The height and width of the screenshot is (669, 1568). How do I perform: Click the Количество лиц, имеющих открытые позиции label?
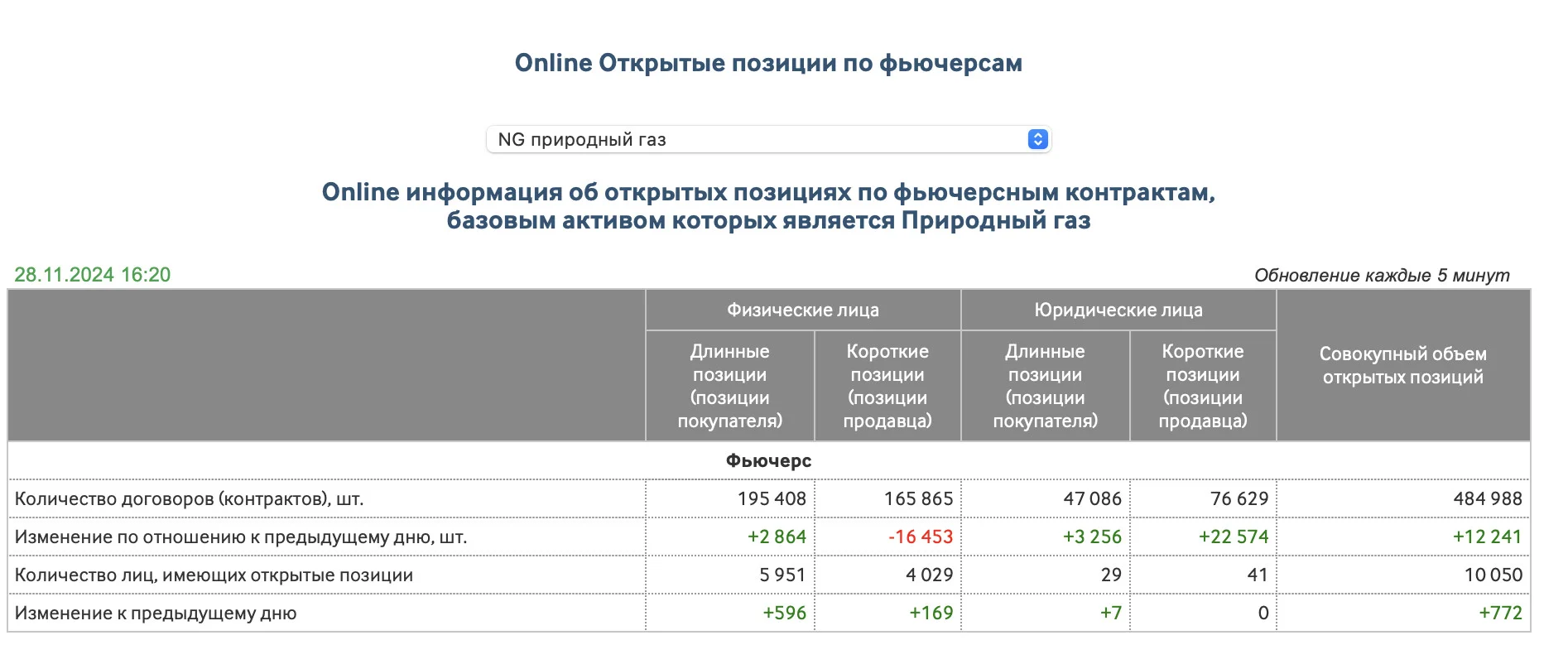point(214,575)
